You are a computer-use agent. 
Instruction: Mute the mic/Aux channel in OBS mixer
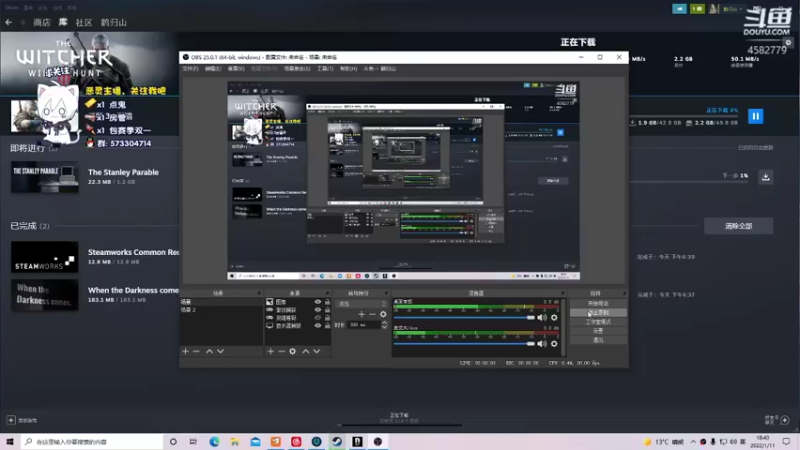point(542,344)
